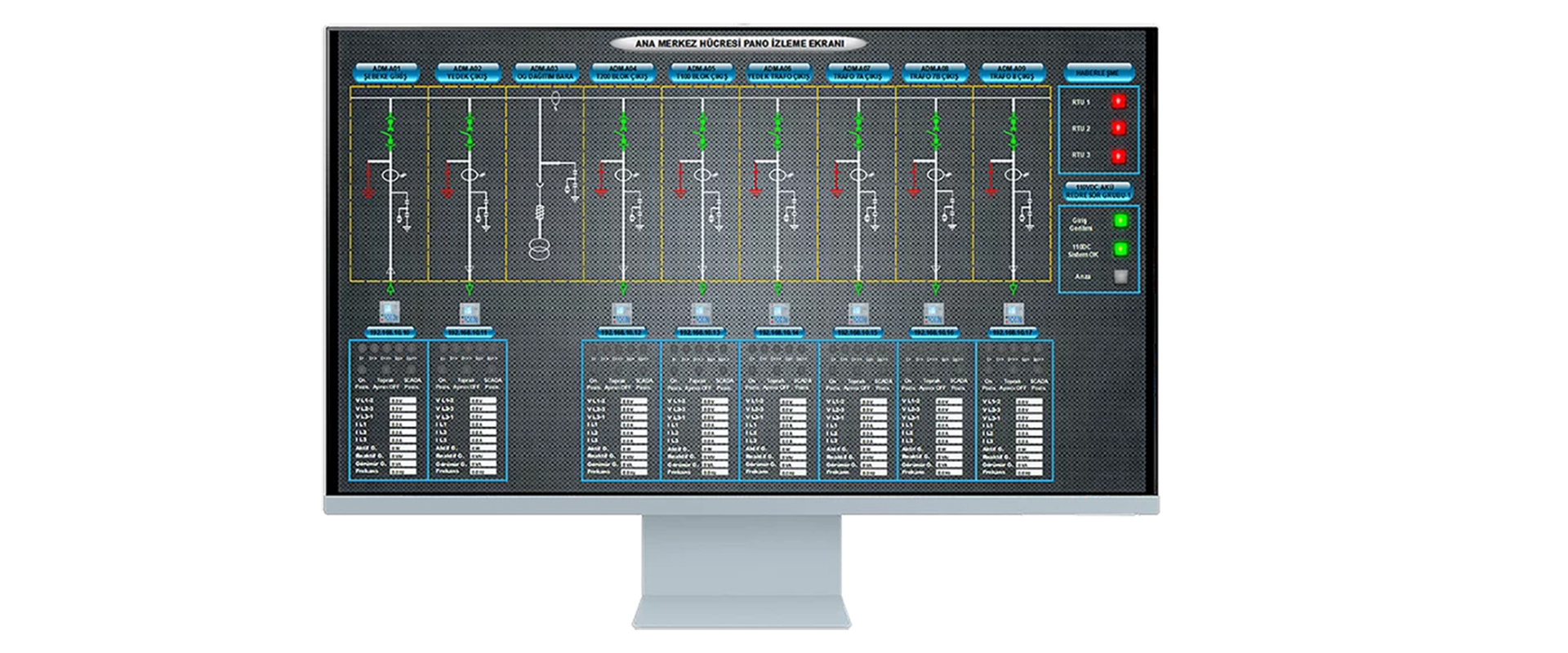Click the relay device icon above 192.168.10.12
Screen dimensions: 1568x653
coord(622,313)
